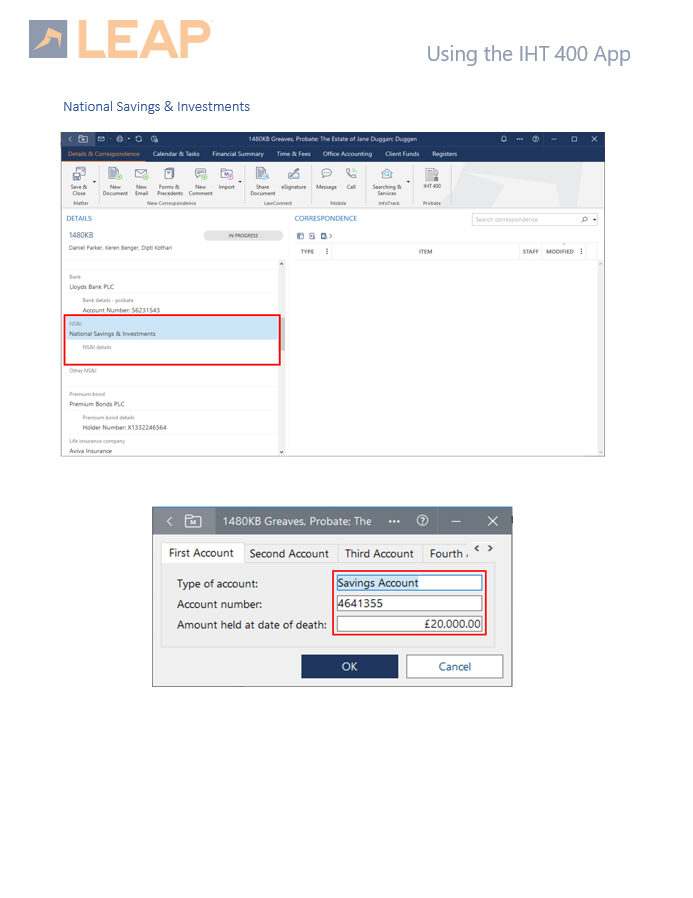Open the eSignature tool
Screen dimensions: 693x898
click(x=293, y=174)
